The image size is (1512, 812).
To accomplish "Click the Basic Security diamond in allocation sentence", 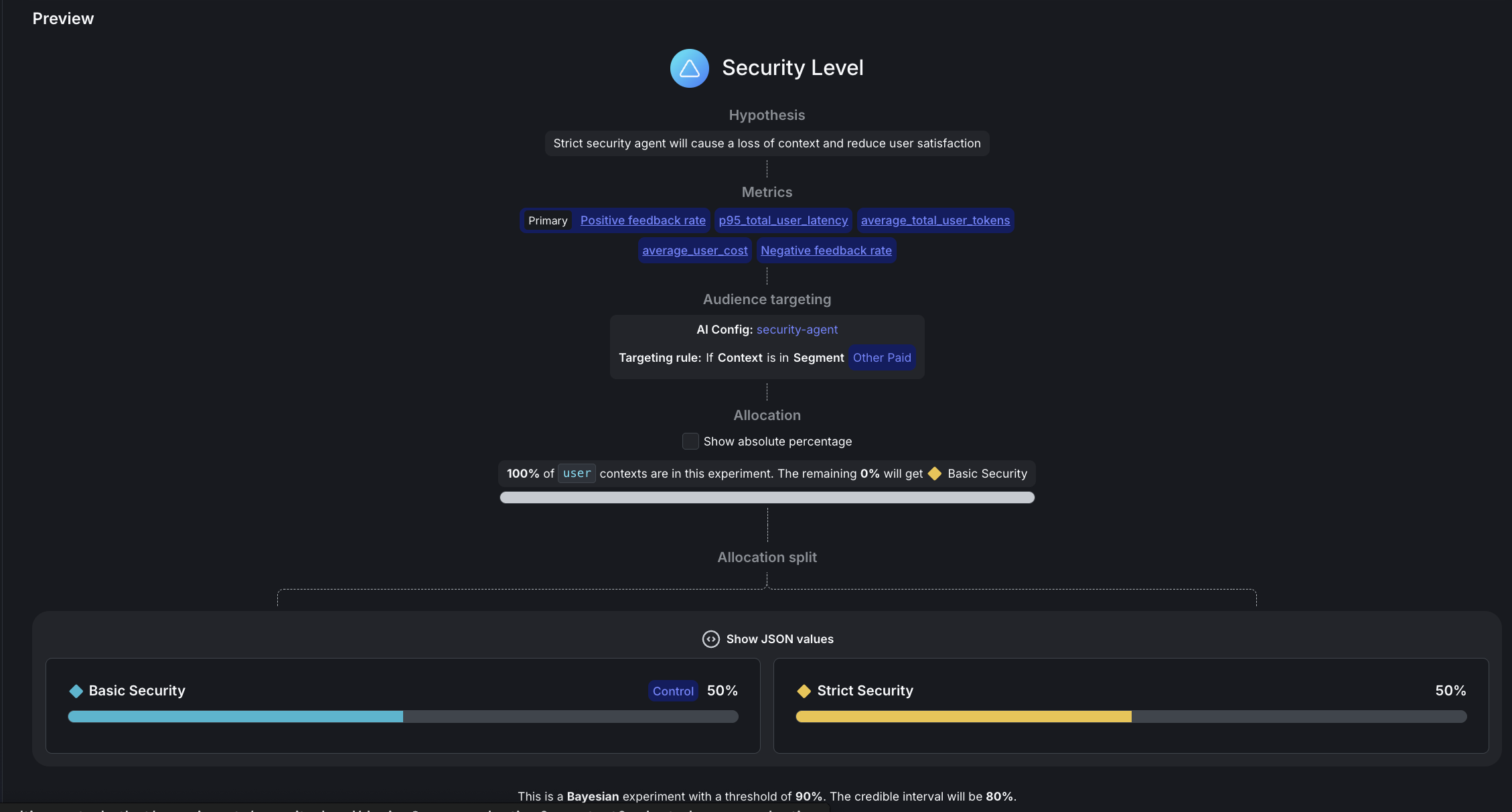I will pyautogui.click(x=935, y=474).
